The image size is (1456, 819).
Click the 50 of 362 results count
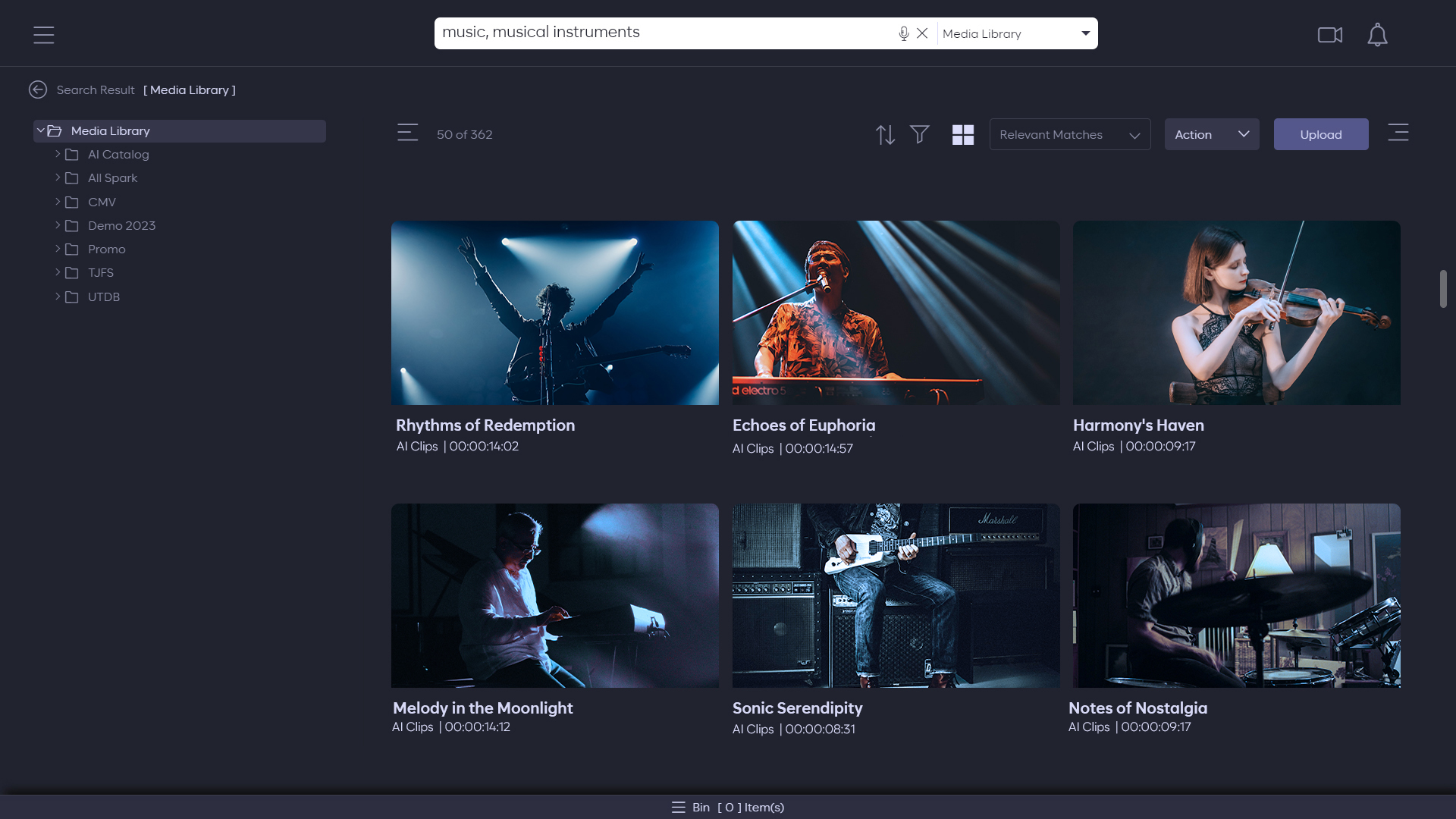coord(465,134)
